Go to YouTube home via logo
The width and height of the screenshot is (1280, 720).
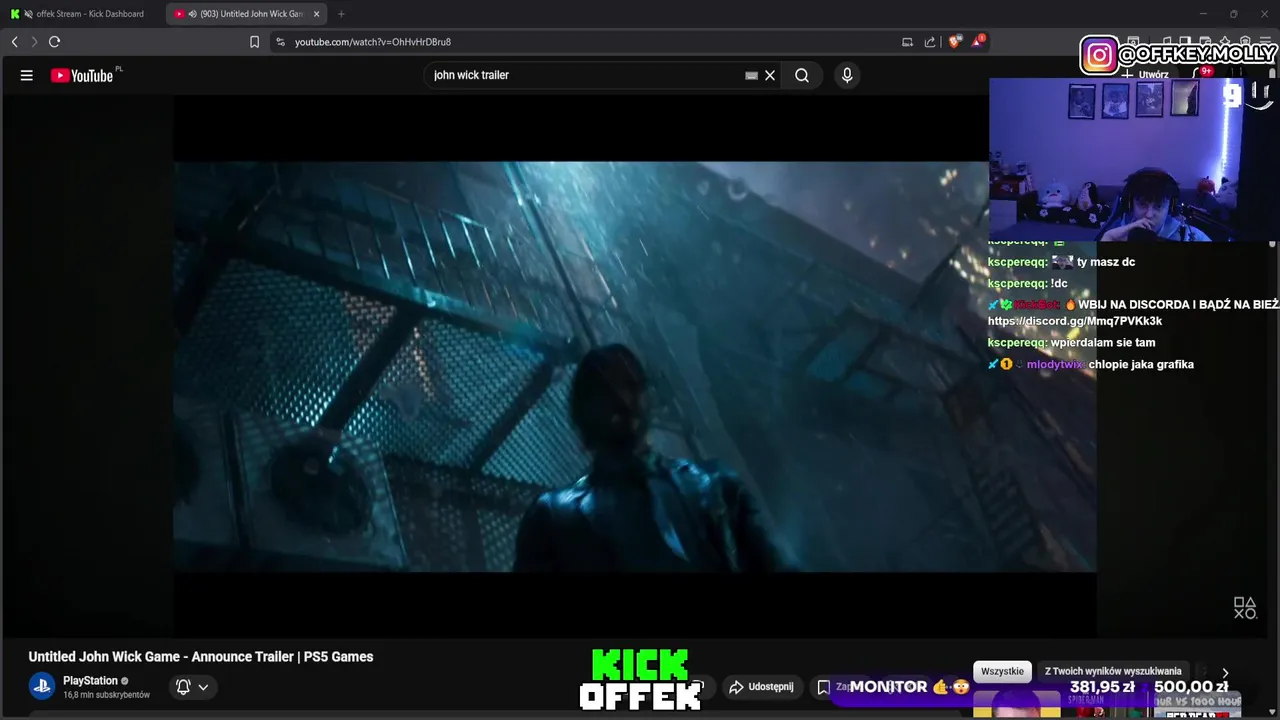click(x=82, y=75)
